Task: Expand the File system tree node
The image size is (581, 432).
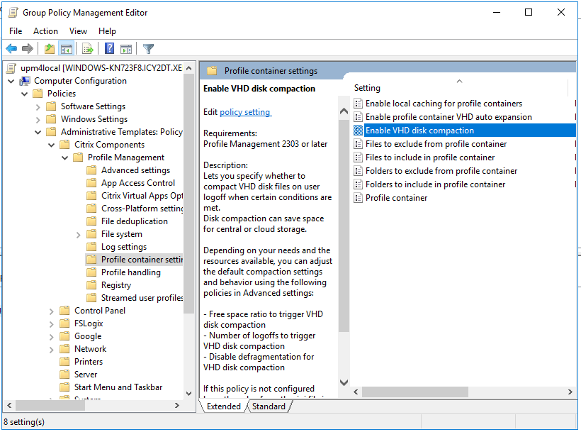Action: (x=78, y=235)
